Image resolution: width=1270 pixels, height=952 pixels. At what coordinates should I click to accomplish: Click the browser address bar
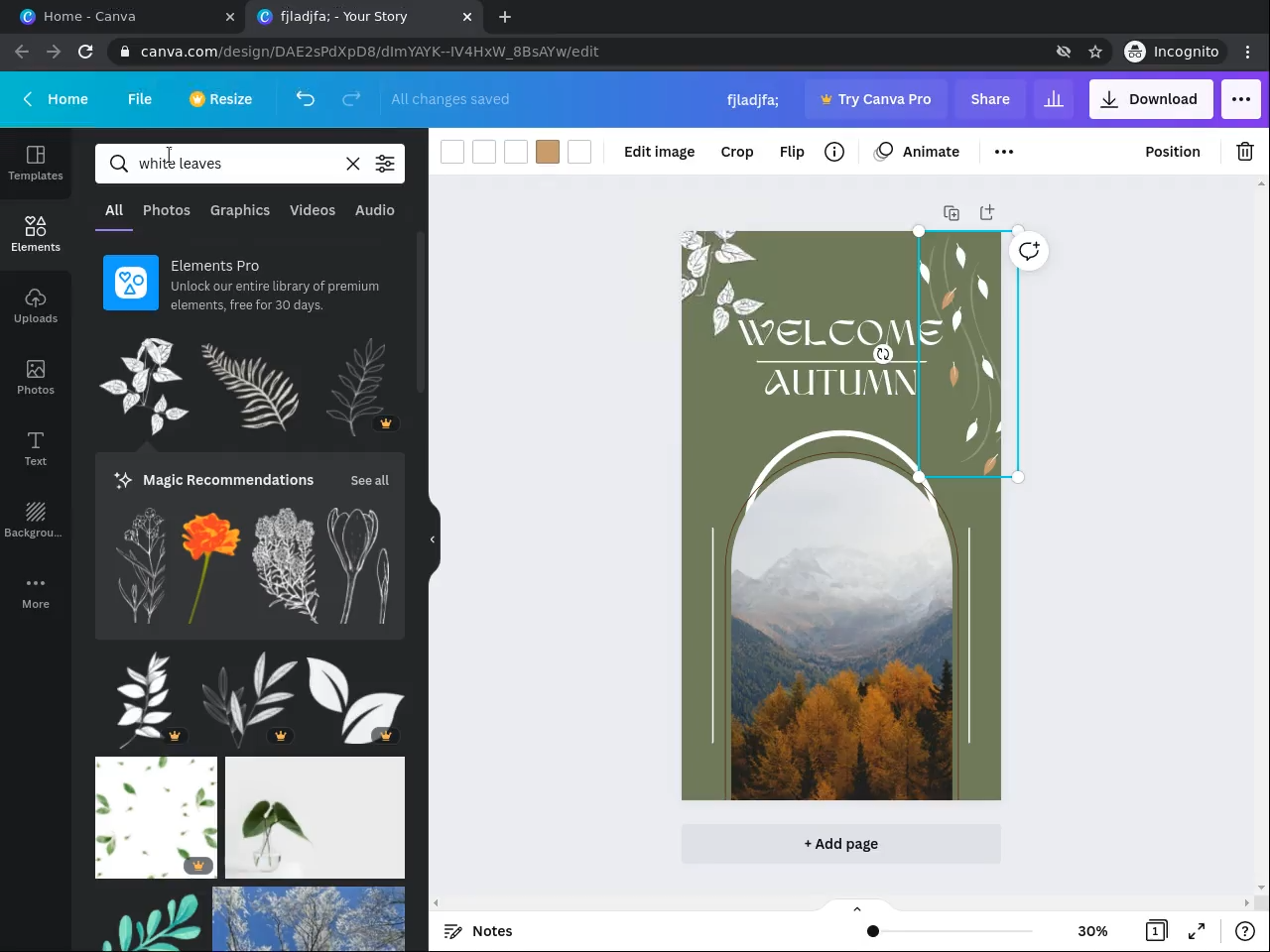pyautogui.click(x=585, y=52)
